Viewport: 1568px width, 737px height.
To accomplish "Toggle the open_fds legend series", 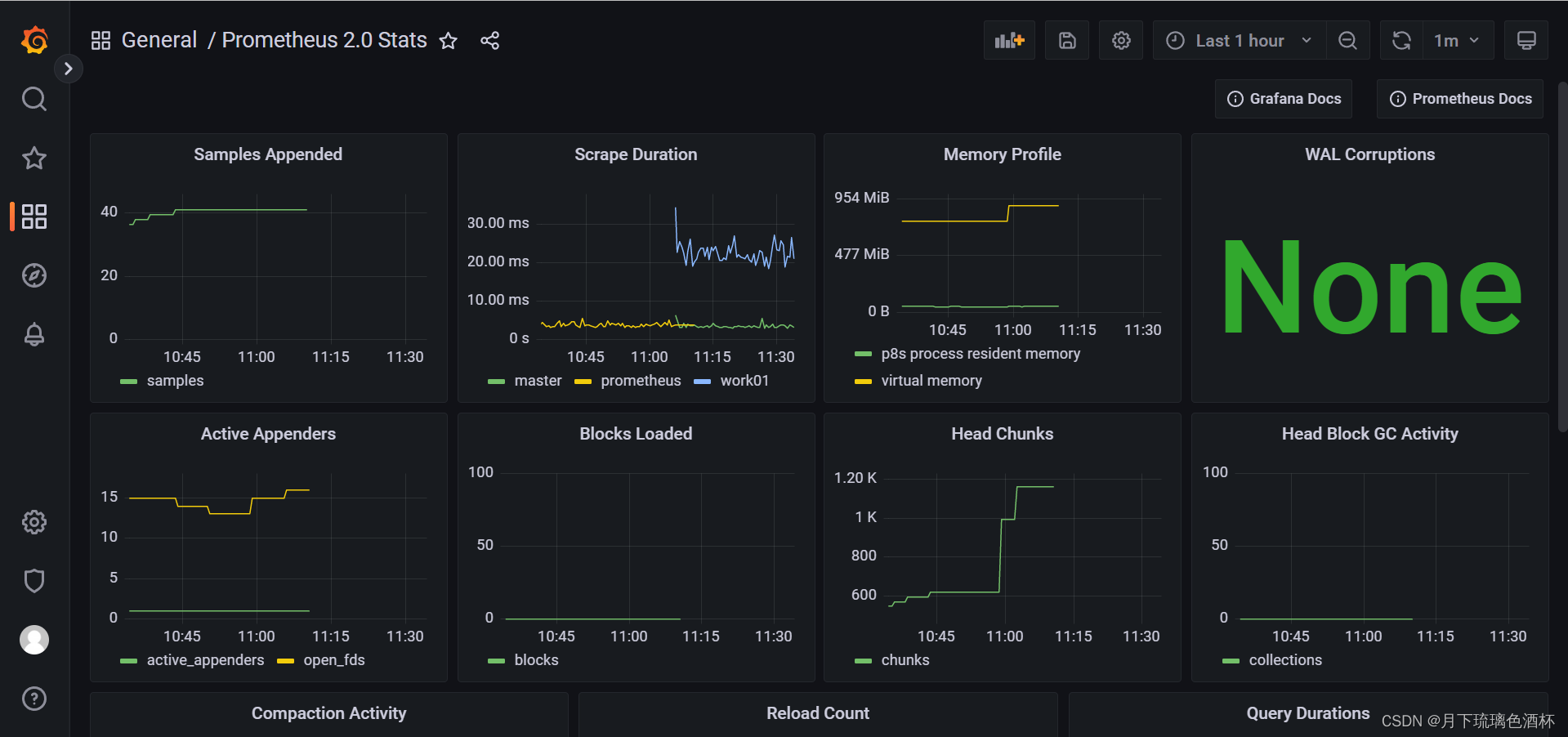I will pos(334,660).
